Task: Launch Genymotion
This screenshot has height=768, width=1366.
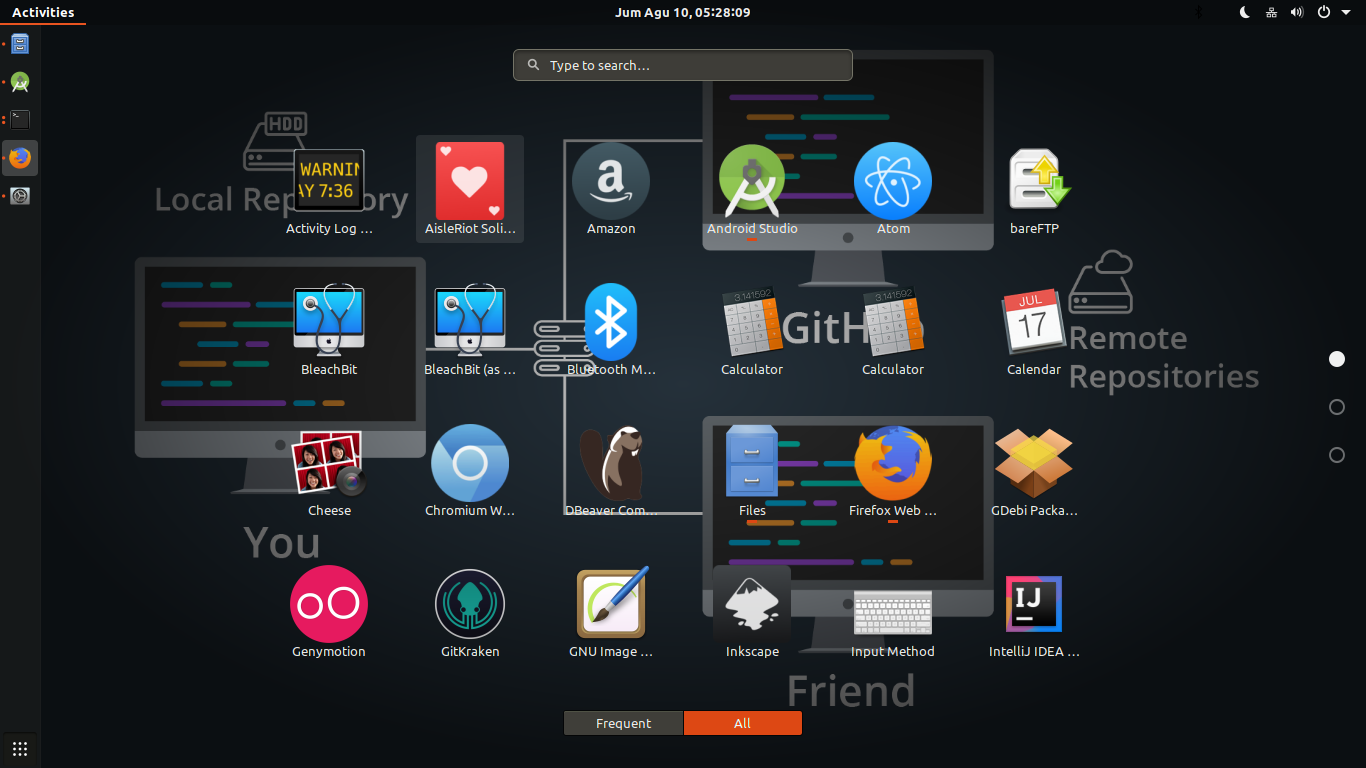Action: (329, 613)
